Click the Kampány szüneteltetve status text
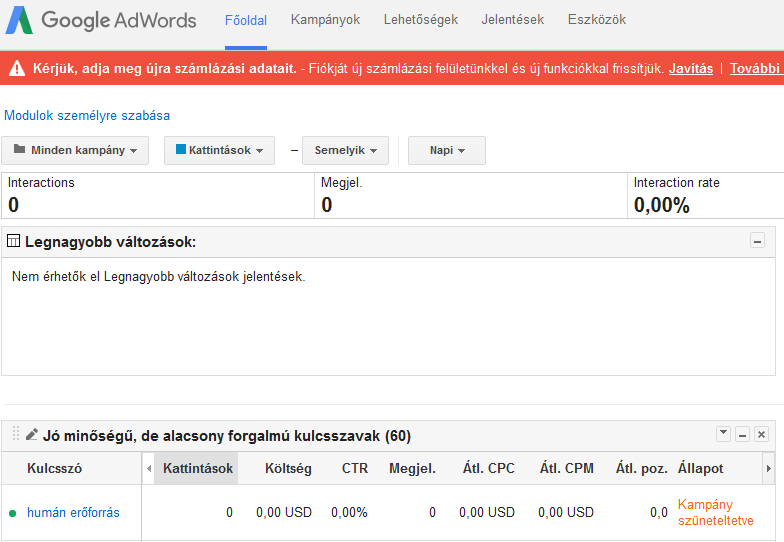The image size is (784, 542). [x=716, y=512]
